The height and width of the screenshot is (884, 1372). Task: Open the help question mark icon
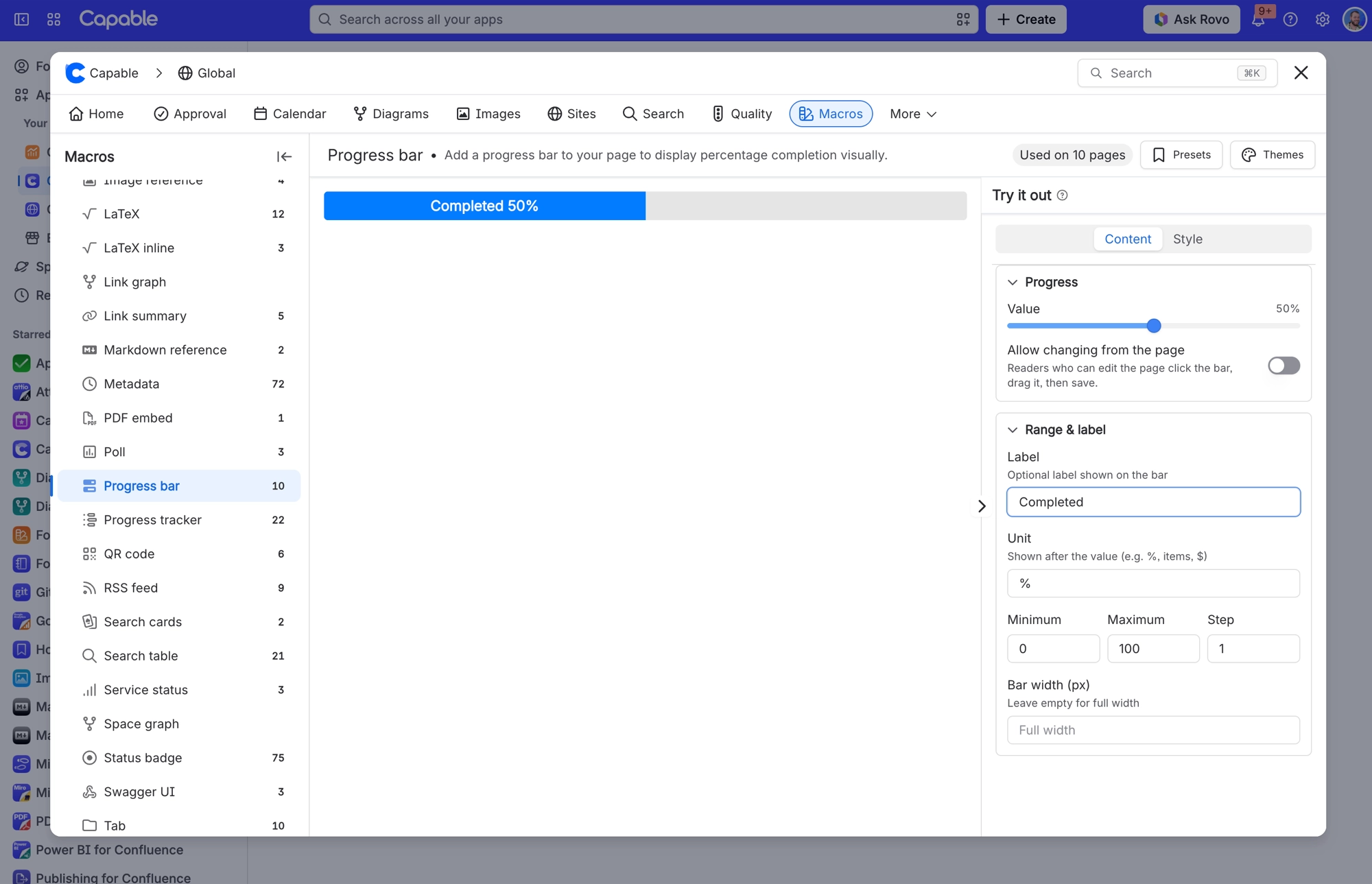pyautogui.click(x=1290, y=19)
